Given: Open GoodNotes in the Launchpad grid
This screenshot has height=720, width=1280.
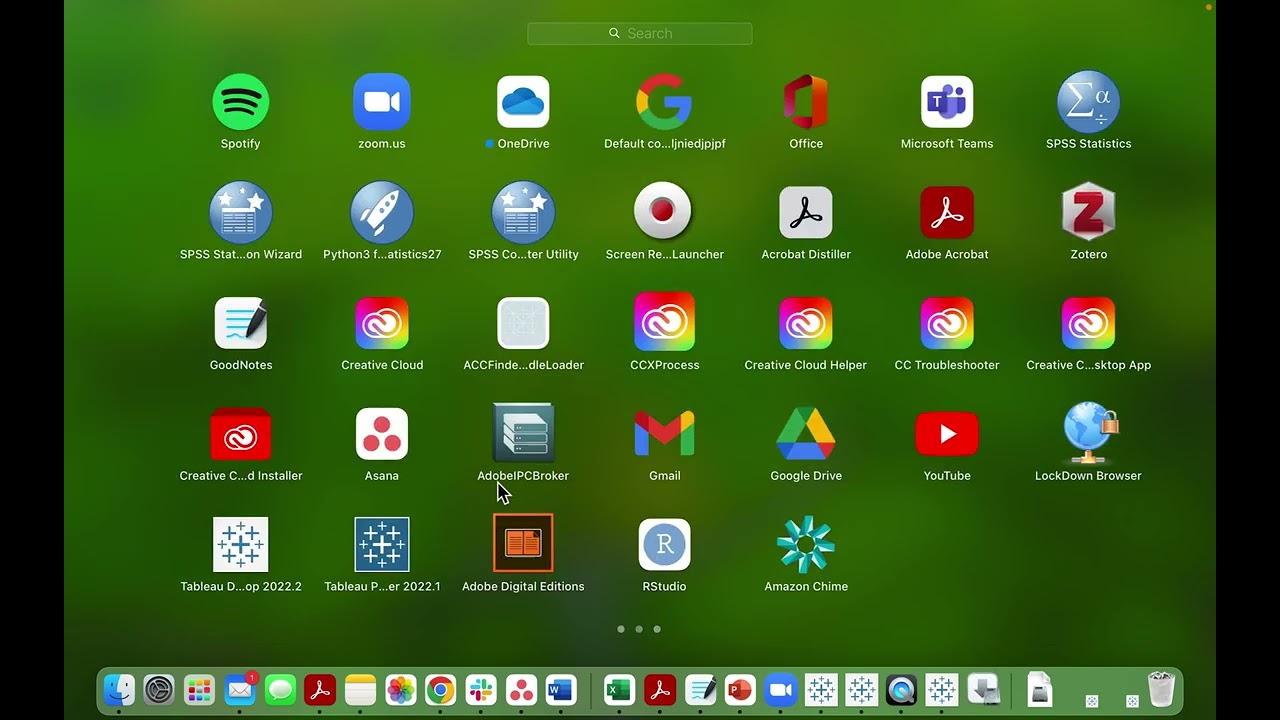Looking at the screenshot, I should [x=241, y=323].
